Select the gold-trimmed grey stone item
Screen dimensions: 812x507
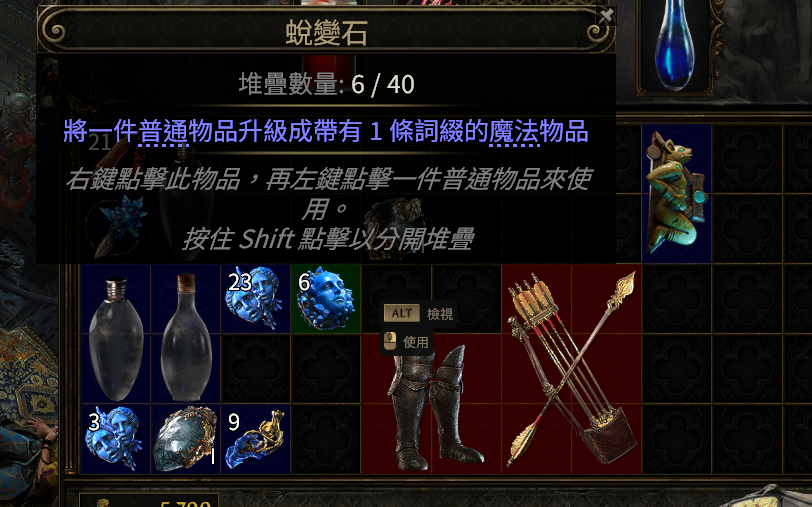pos(185,439)
